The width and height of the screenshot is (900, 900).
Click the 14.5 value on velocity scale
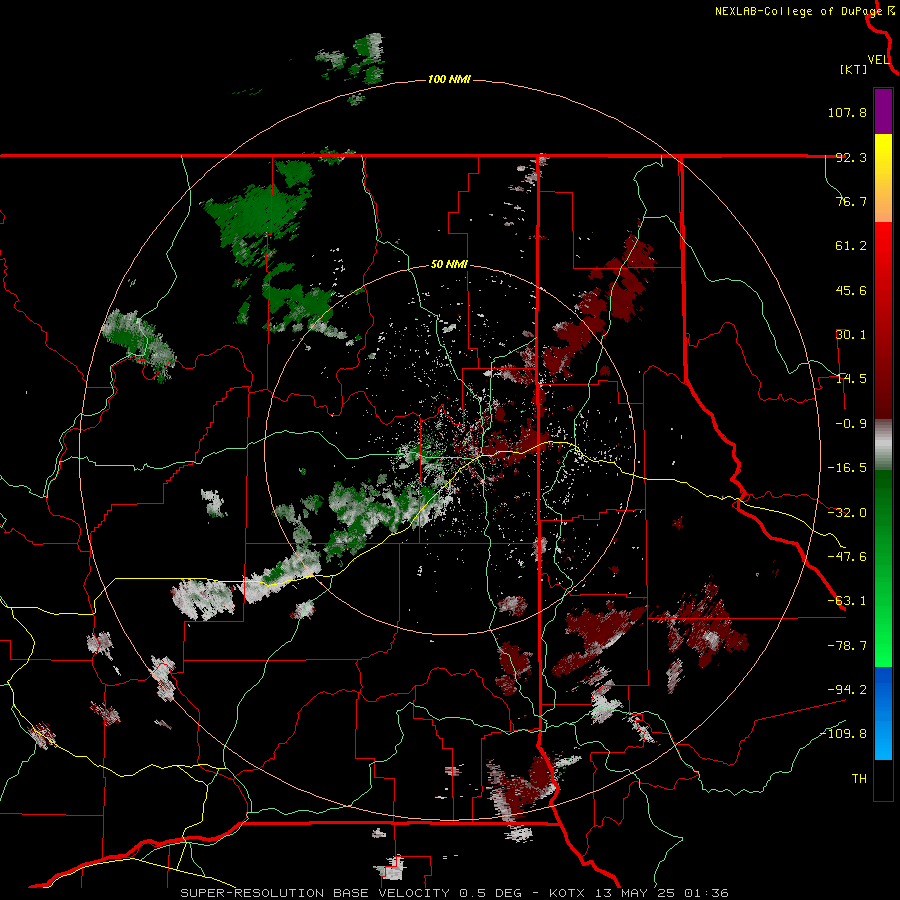click(x=851, y=379)
